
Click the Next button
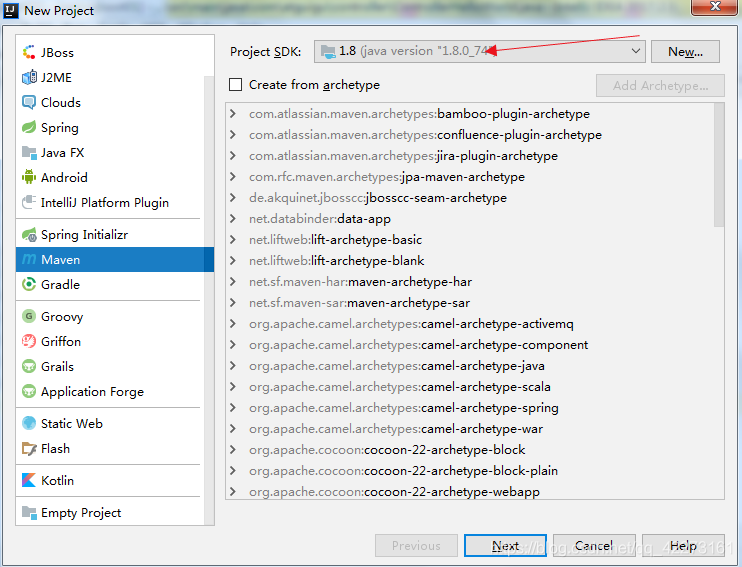(505, 546)
